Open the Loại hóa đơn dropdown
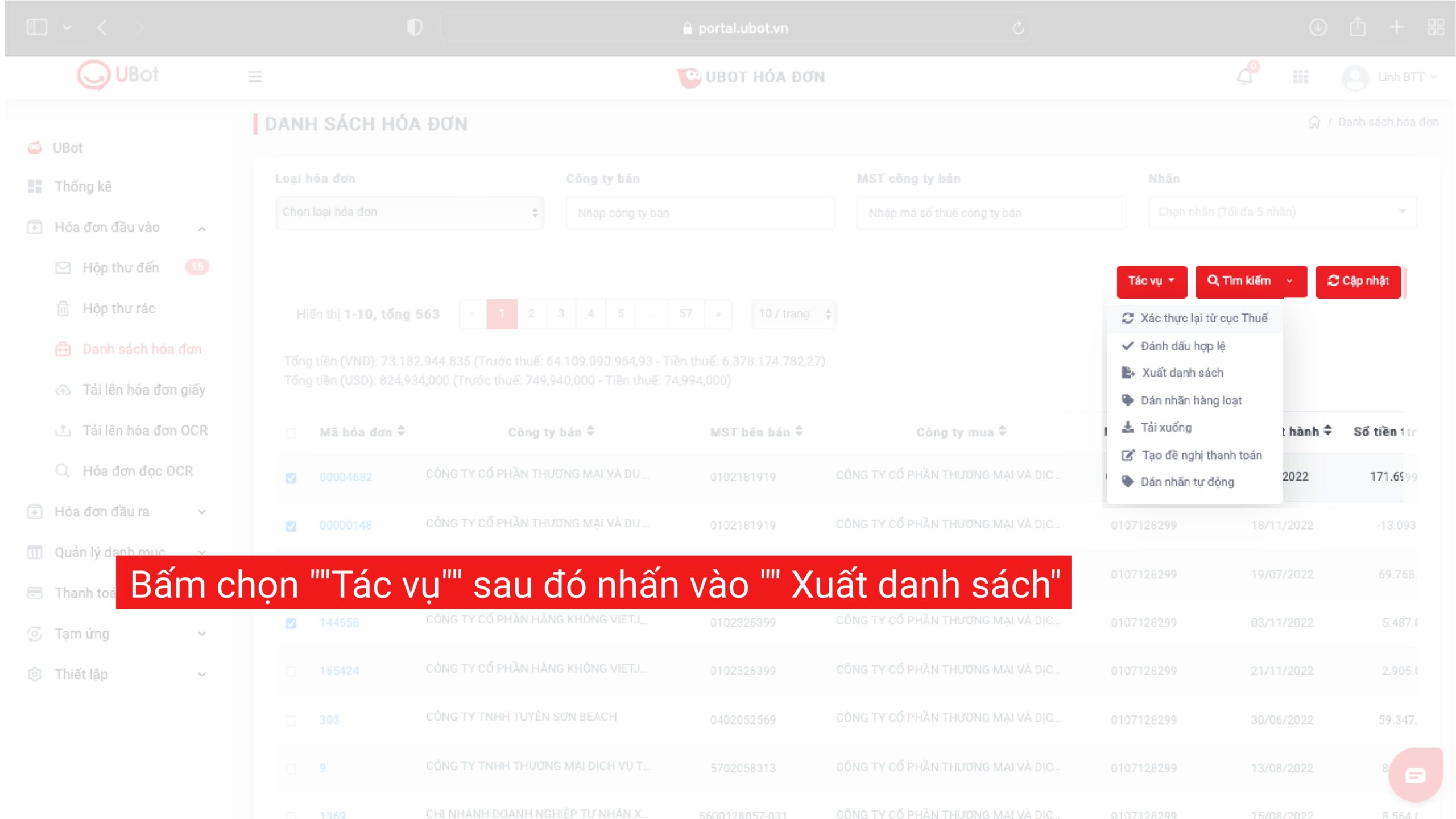1456x819 pixels. coord(409,212)
